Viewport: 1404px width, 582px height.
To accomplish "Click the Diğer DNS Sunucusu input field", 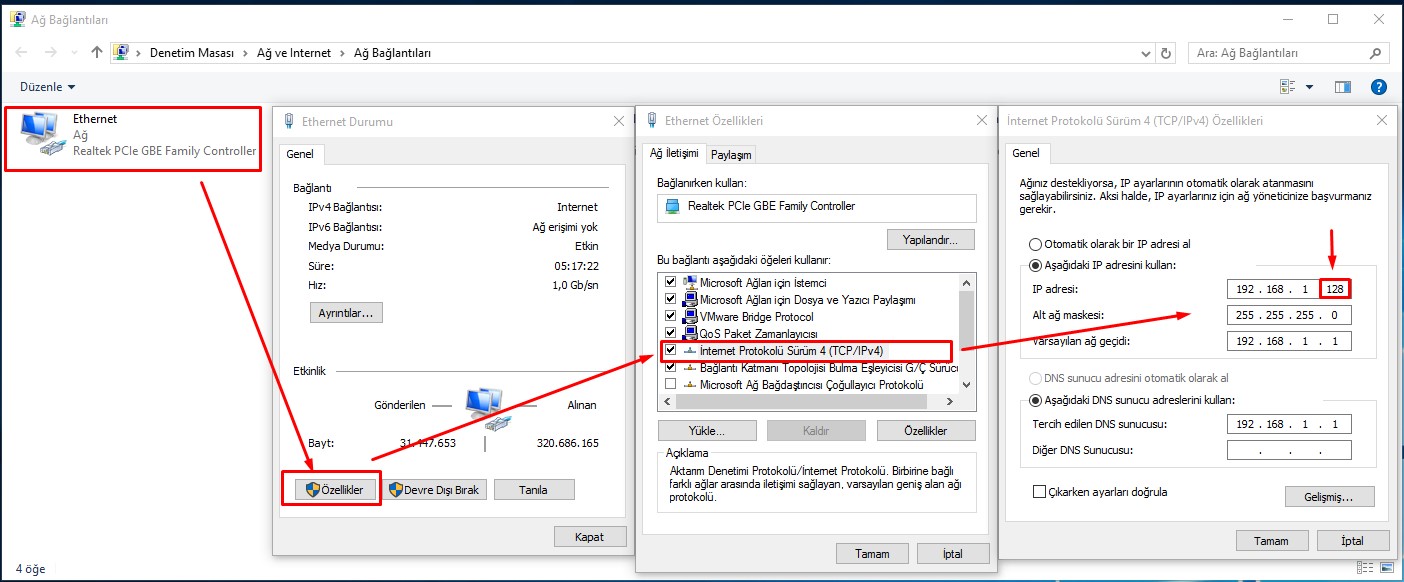I will (x=1289, y=451).
